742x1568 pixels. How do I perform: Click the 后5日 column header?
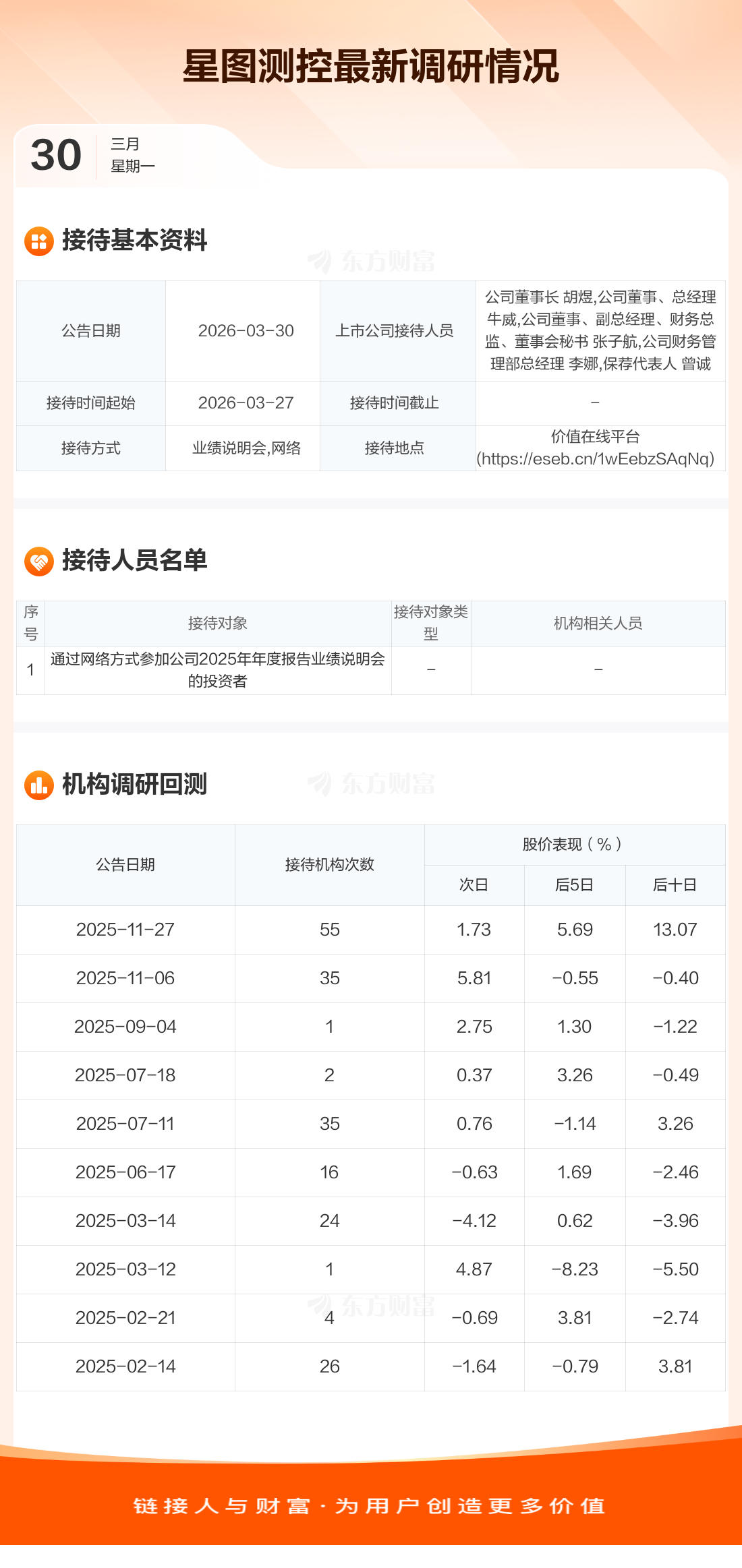(x=575, y=885)
